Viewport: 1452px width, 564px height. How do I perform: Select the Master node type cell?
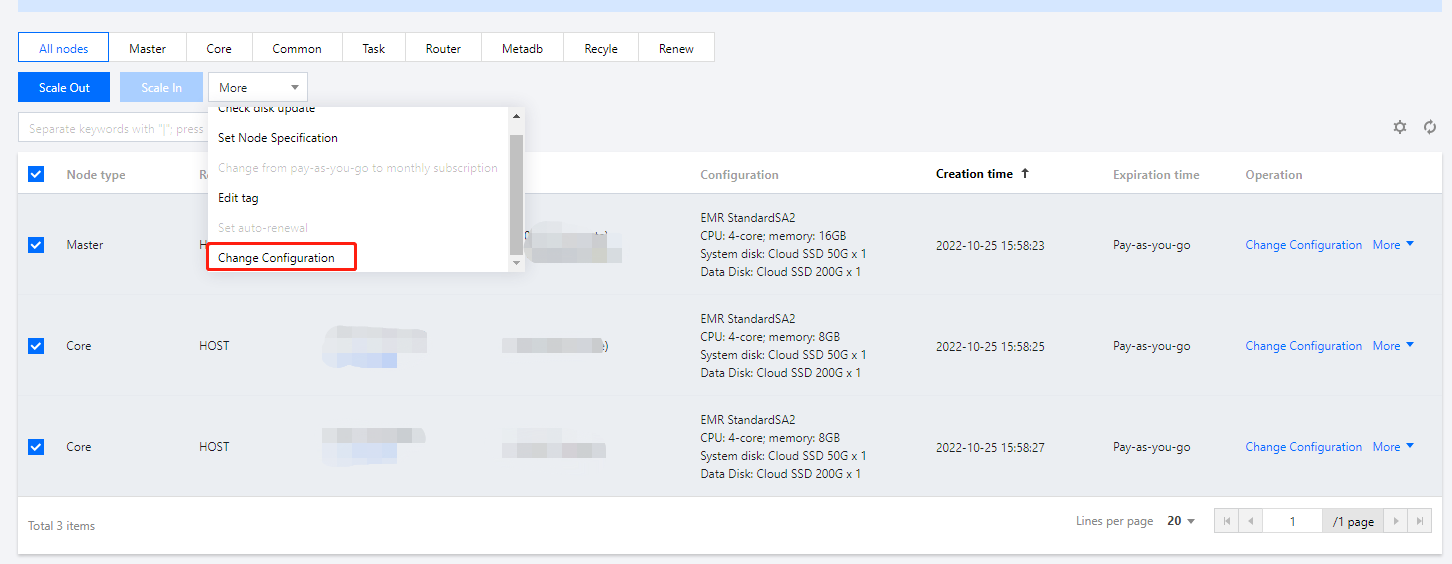[x=85, y=245]
